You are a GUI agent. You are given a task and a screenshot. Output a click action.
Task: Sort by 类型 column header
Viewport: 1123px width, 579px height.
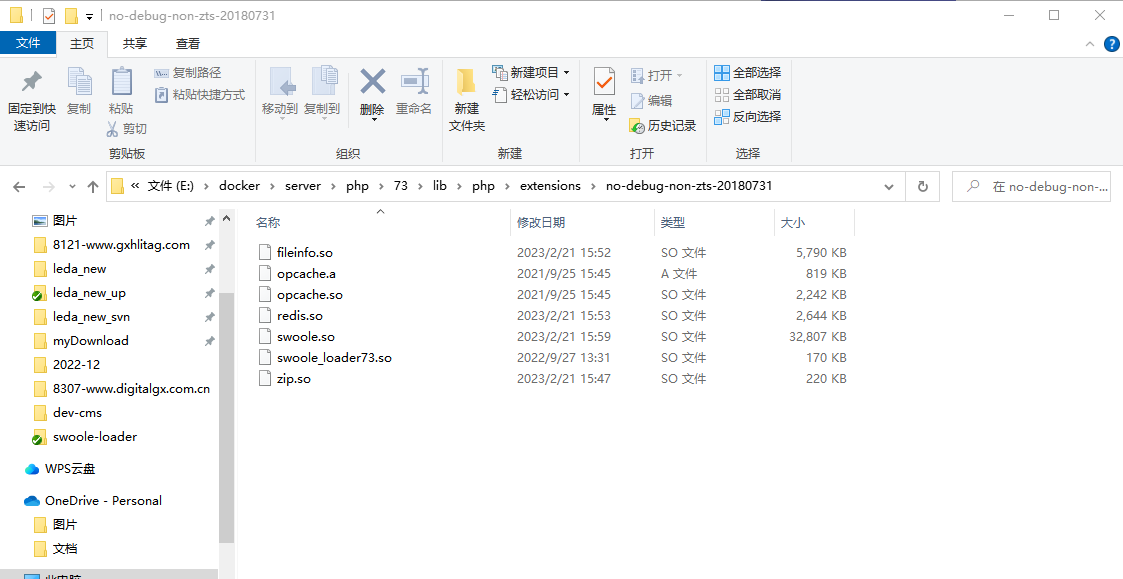[673, 223]
